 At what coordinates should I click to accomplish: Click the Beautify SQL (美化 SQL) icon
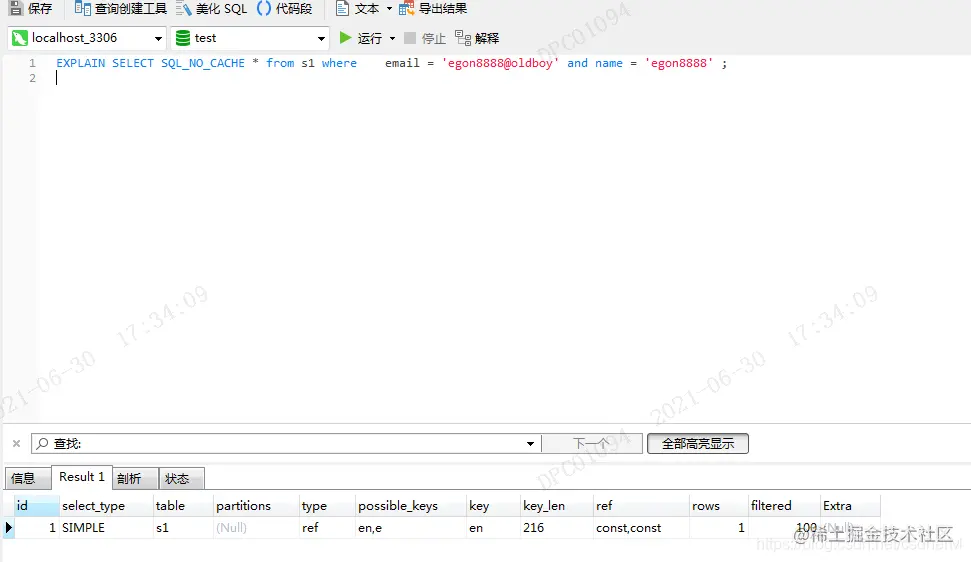point(183,9)
